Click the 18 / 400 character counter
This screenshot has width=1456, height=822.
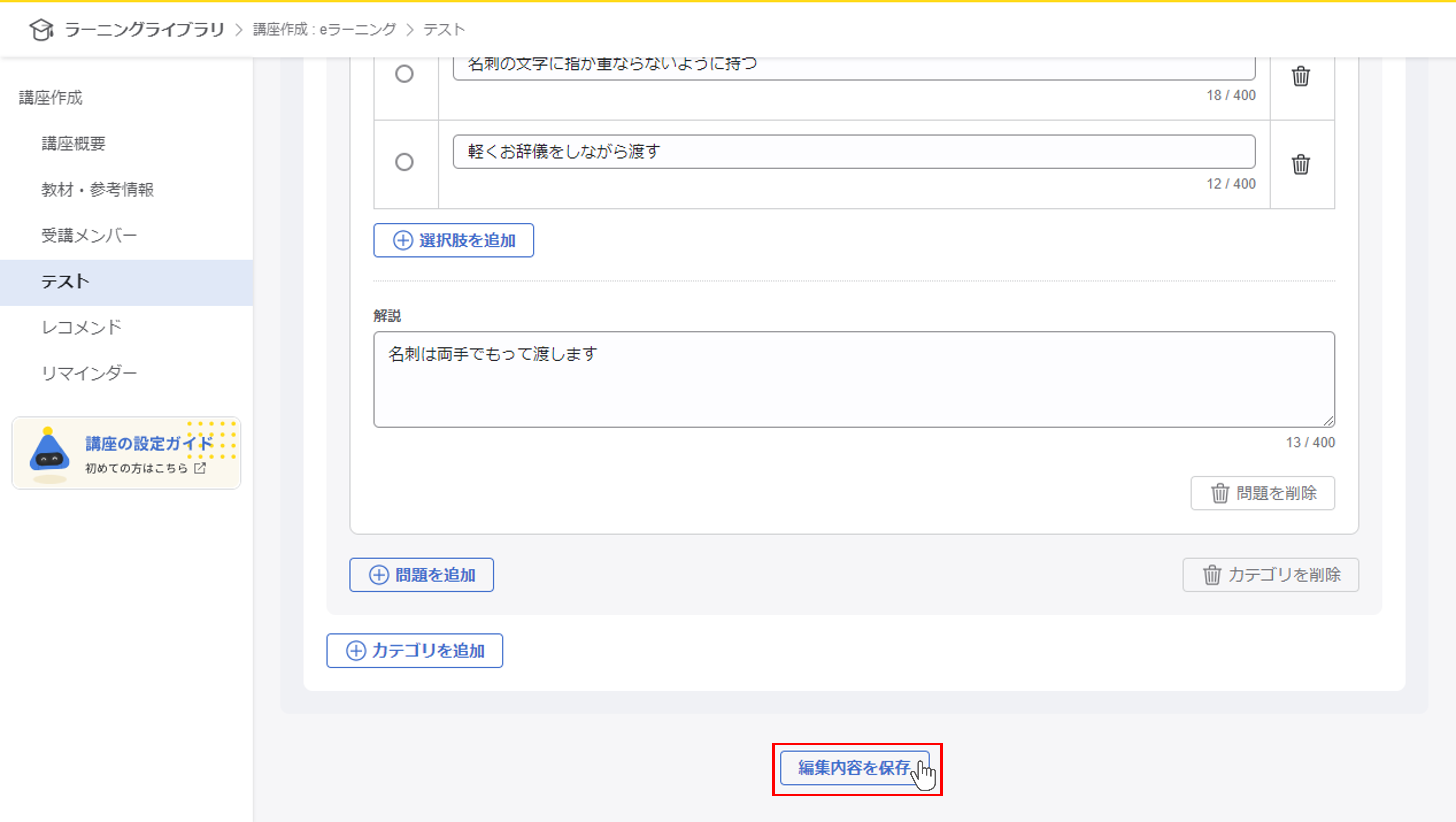1231,95
